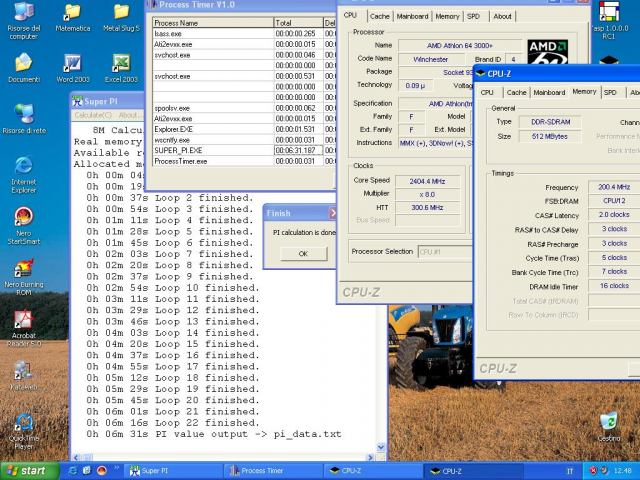Viewport: 640px width, 480px height.
Task: Open Acrobat Reader desktop shortcut
Action: pyautogui.click(x=24, y=329)
